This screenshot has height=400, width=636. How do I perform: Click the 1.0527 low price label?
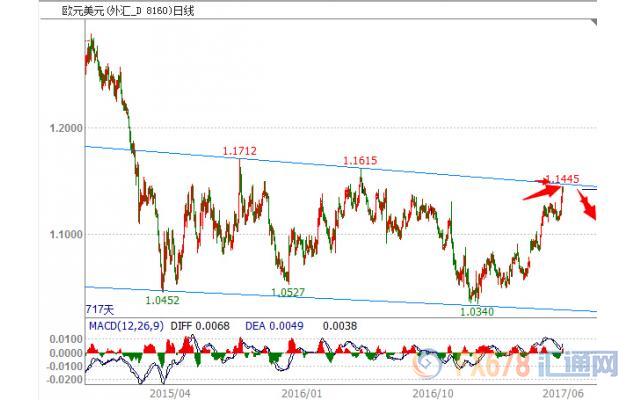click(290, 292)
